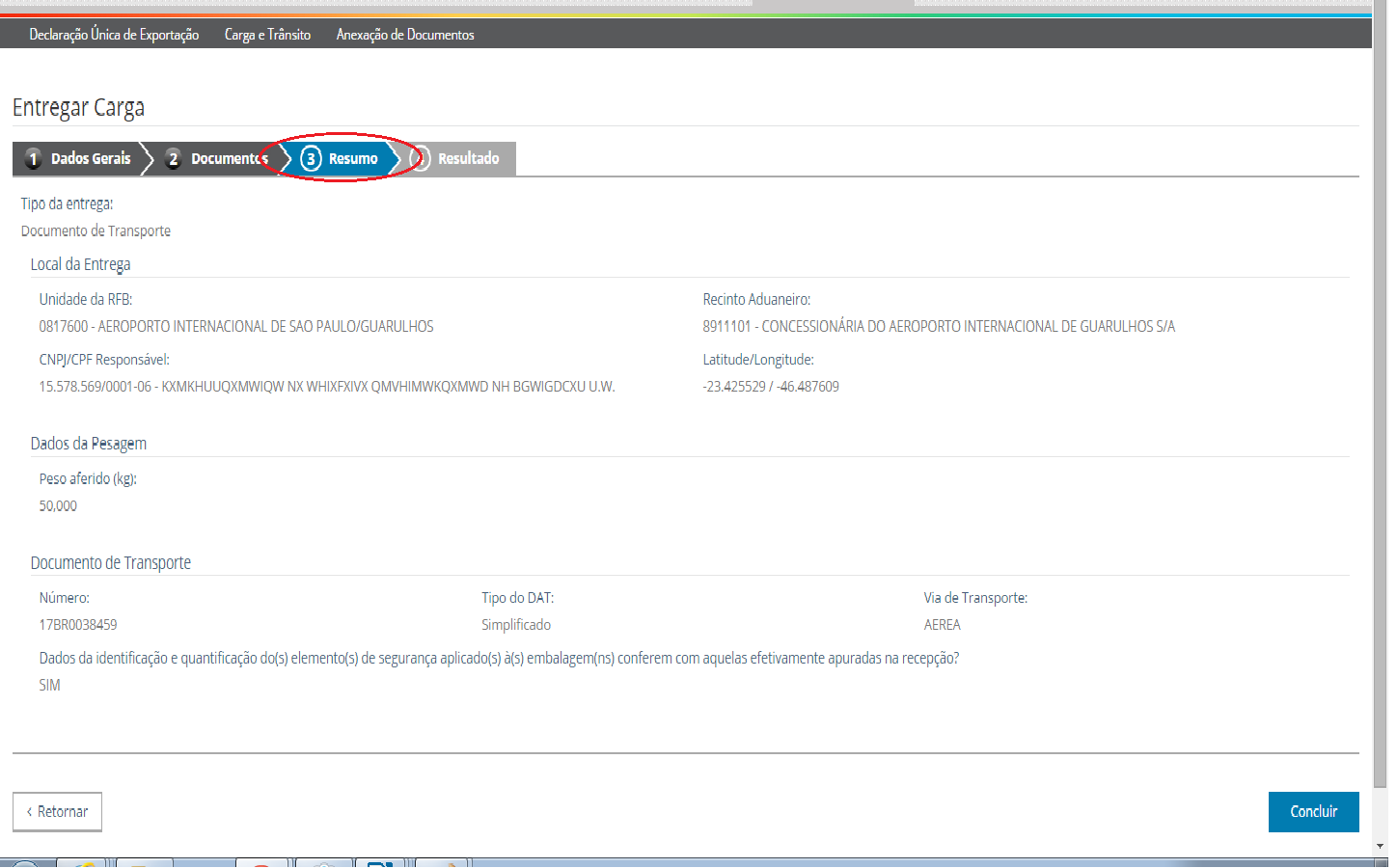Click the Dados da Pesagem heading

[x=88, y=444]
